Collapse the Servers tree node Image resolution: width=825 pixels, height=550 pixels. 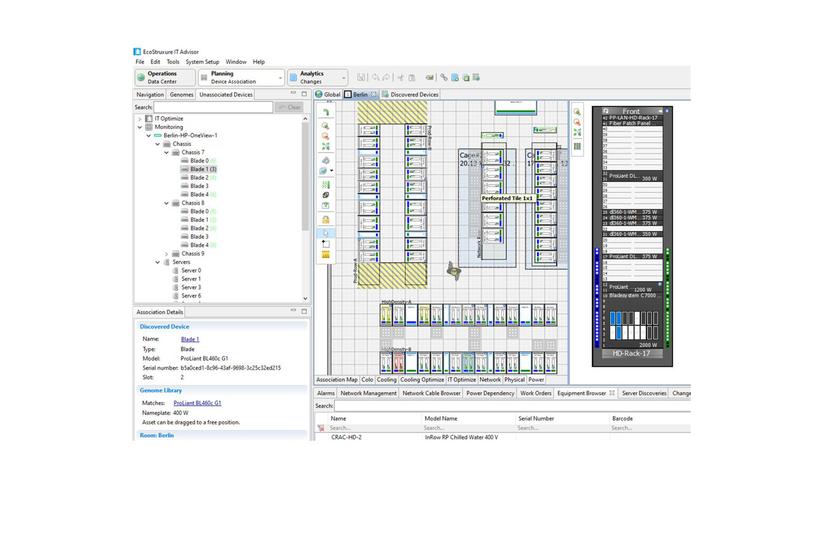point(158,262)
